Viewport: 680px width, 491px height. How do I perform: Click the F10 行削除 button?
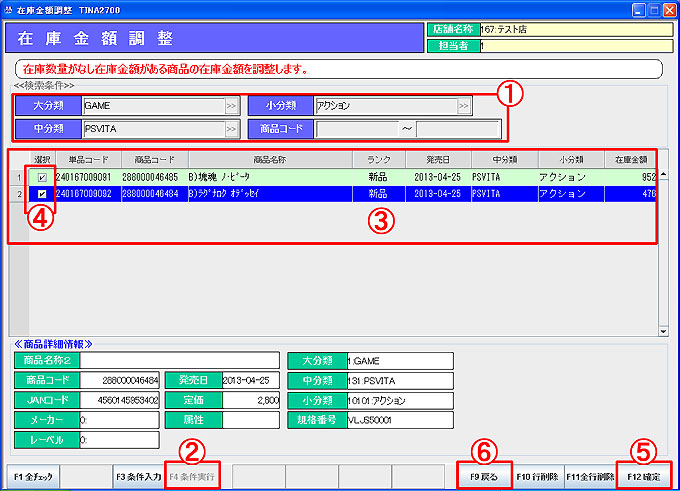[537, 476]
